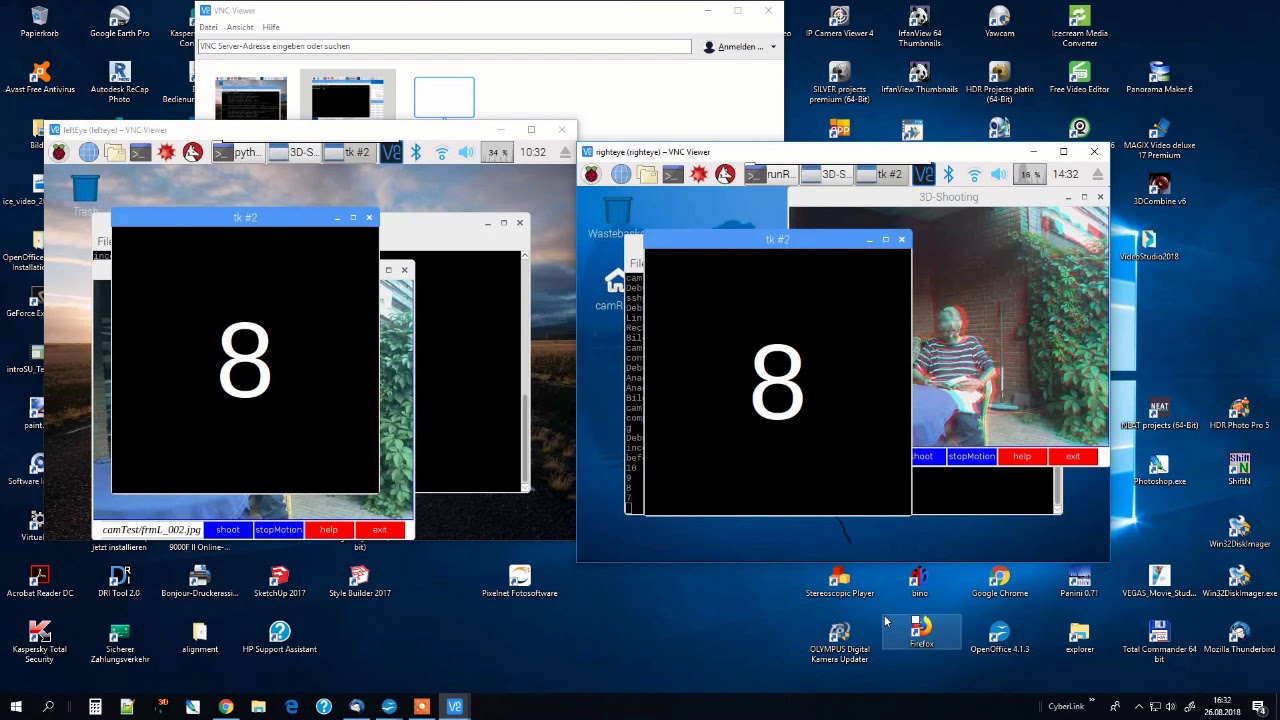Image resolution: width=1280 pixels, height=720 pixels.
Task: Switch to runR... taskbar item in righteye
Action: click(x=770, y=174)
